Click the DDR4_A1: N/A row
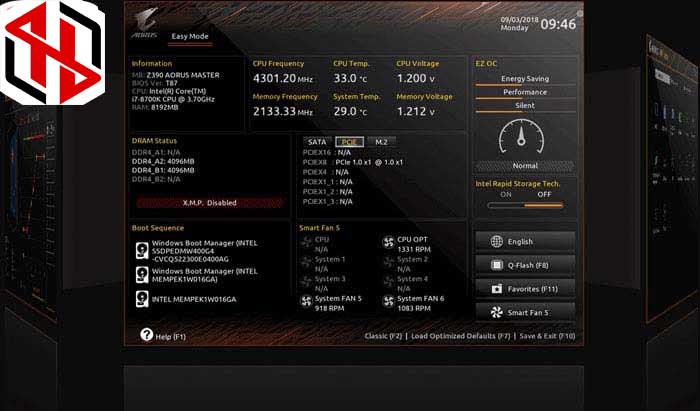 pyautogui.click(x=156, y=153)
